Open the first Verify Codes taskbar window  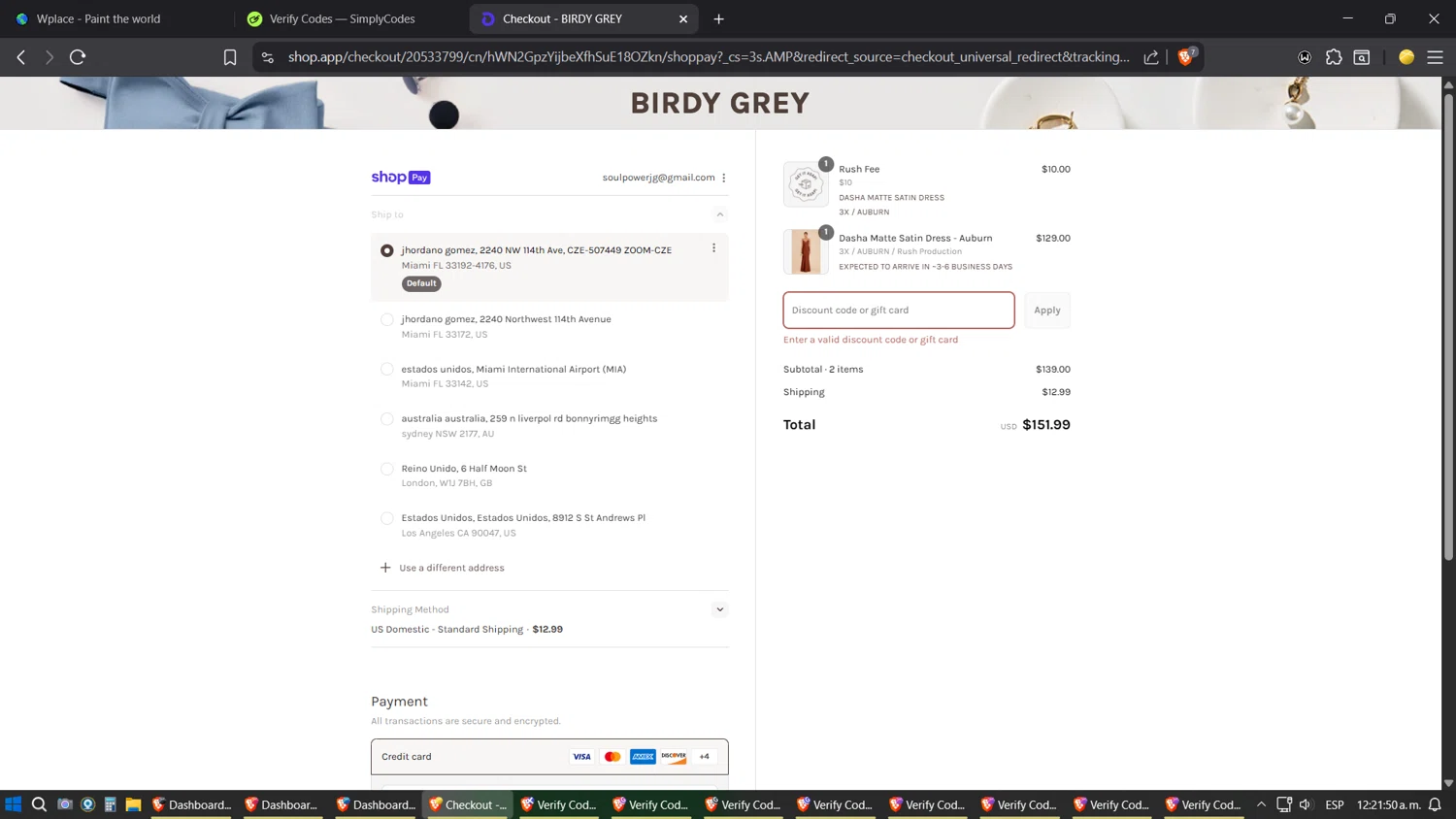pos(560,804)
